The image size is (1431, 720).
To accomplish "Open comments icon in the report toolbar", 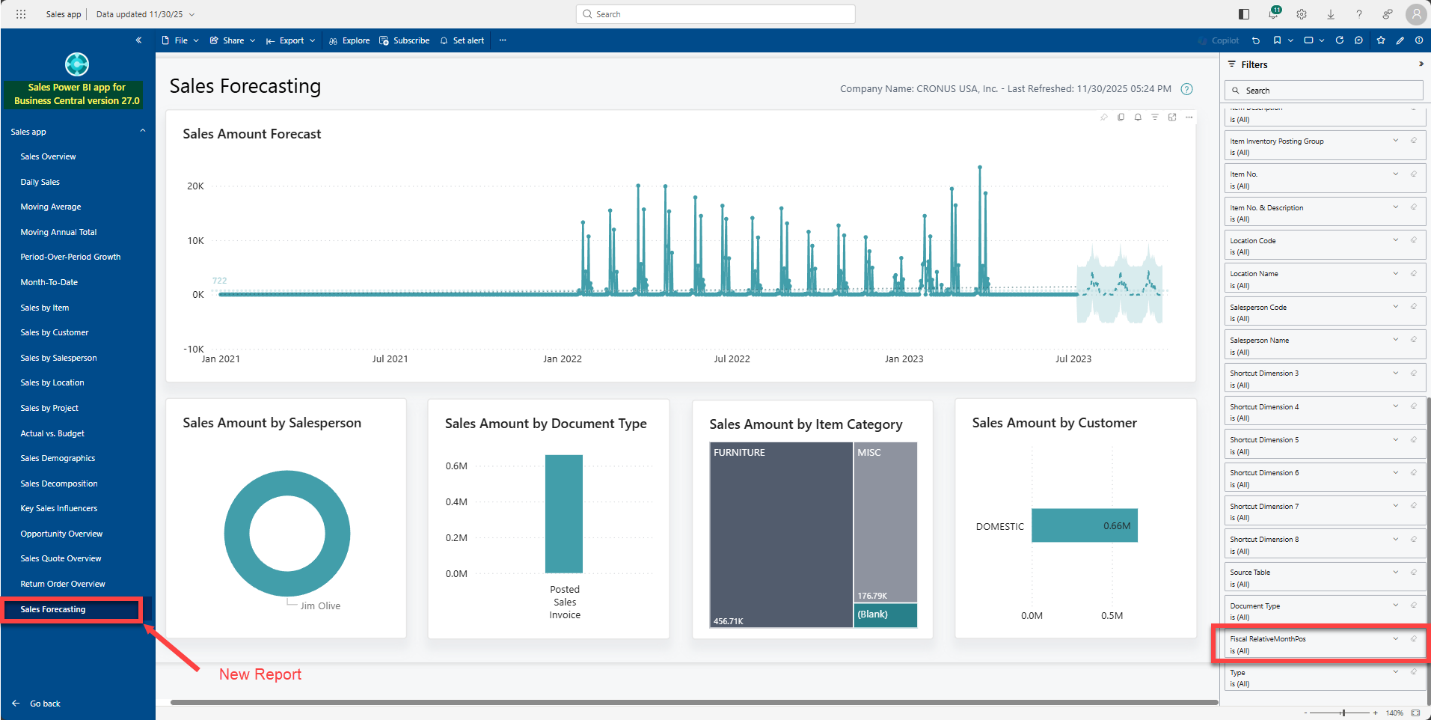I will tap(1358, 40).
